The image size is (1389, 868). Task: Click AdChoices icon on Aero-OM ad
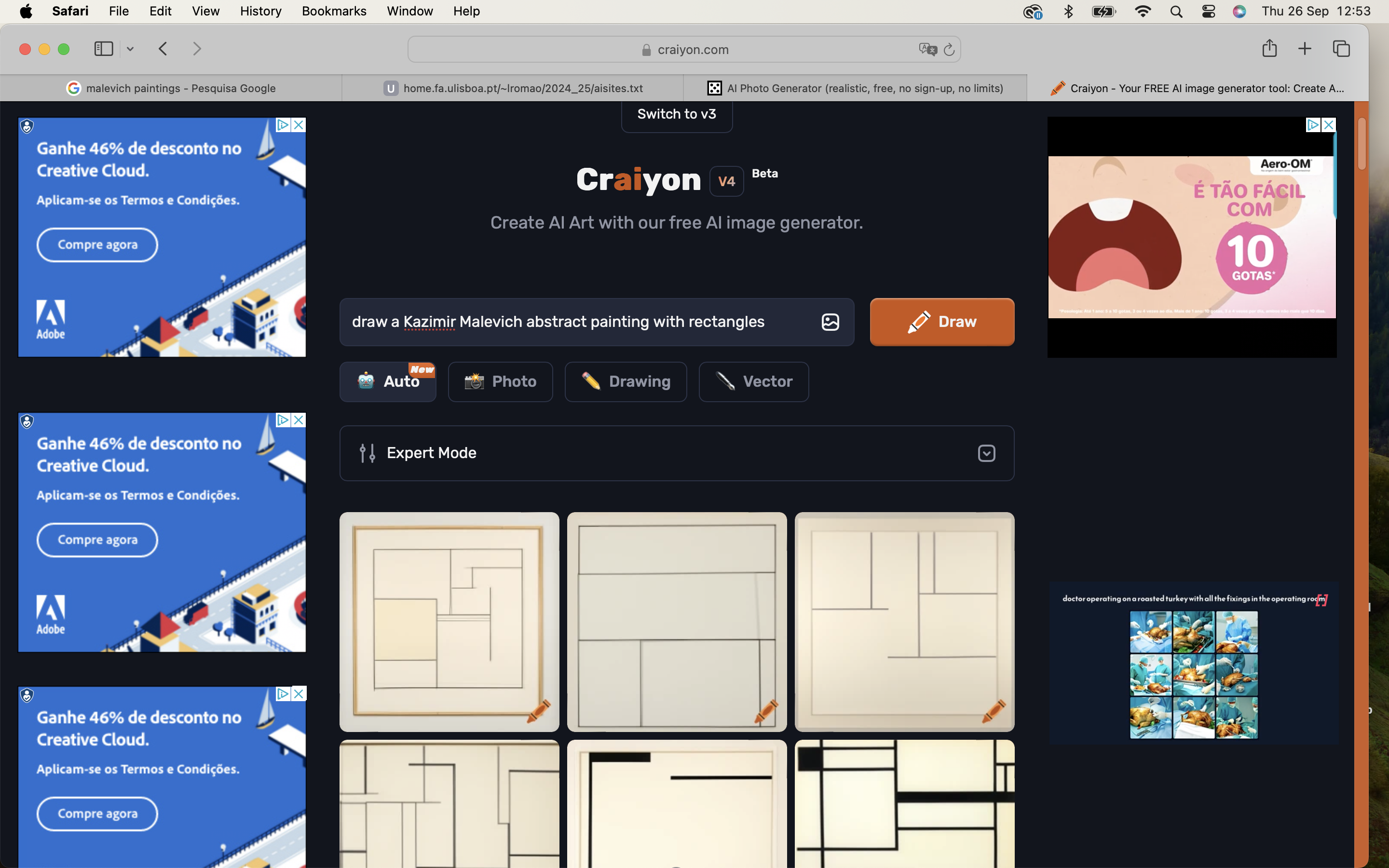click(x=1313, y=125)
